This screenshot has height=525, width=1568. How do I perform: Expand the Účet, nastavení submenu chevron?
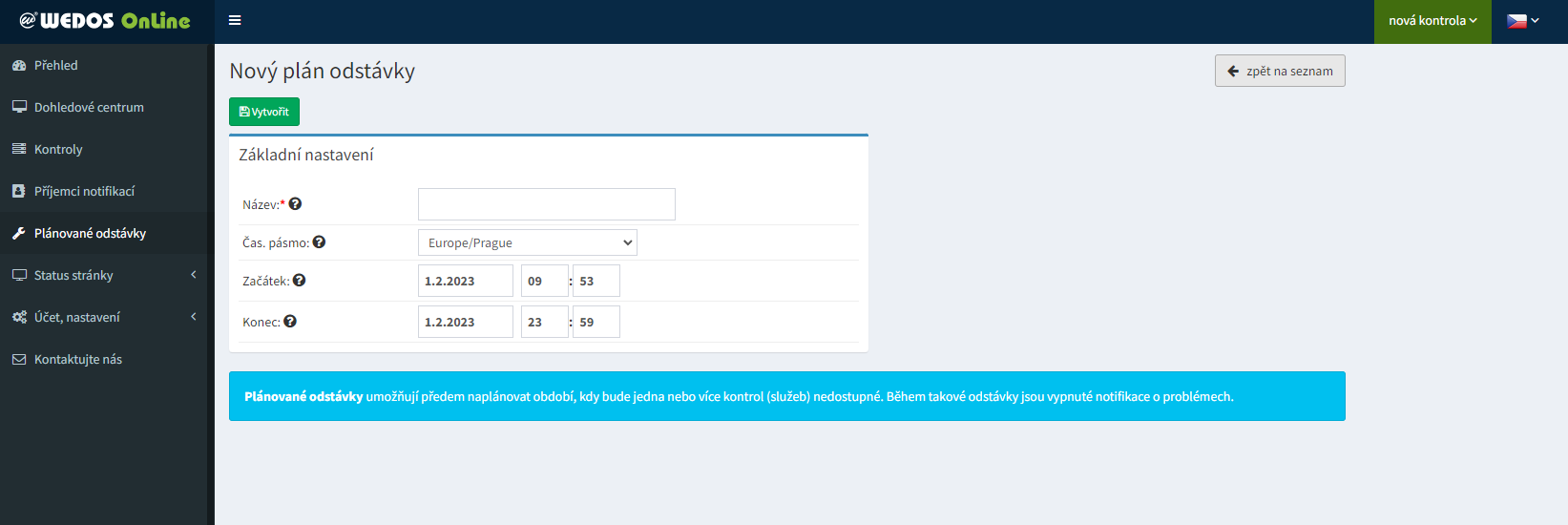(194, 317)
